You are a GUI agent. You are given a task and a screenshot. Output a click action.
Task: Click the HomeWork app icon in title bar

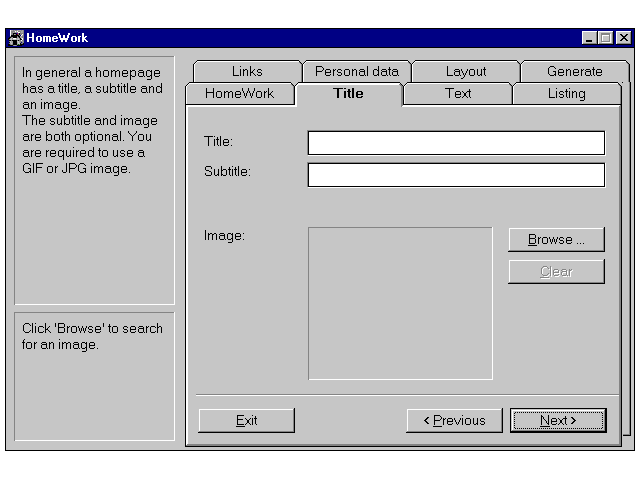pyautogui.click(x=16, y=38)
